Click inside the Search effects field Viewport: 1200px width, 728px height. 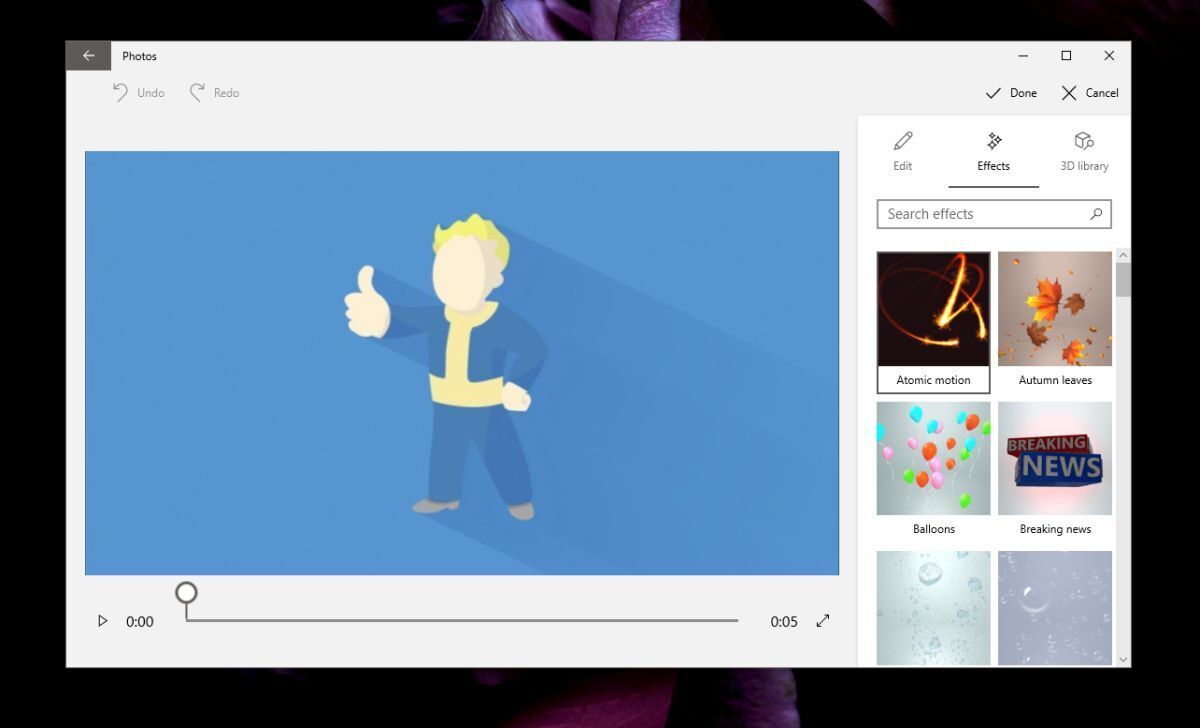tap(980, 214)
